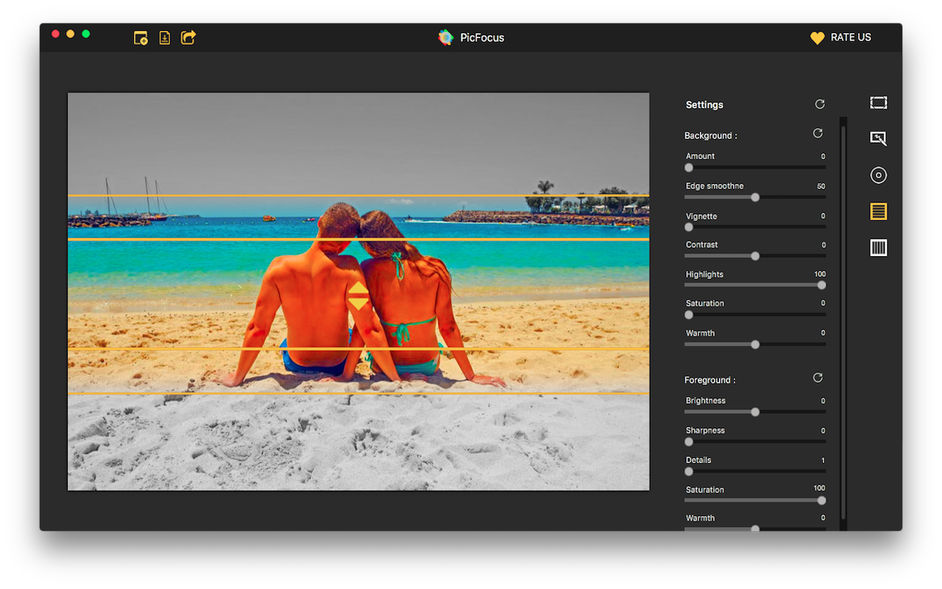Click the Sharpness slider knob
The width and height of the screenshot is (942, 589).
coord(689,442)
